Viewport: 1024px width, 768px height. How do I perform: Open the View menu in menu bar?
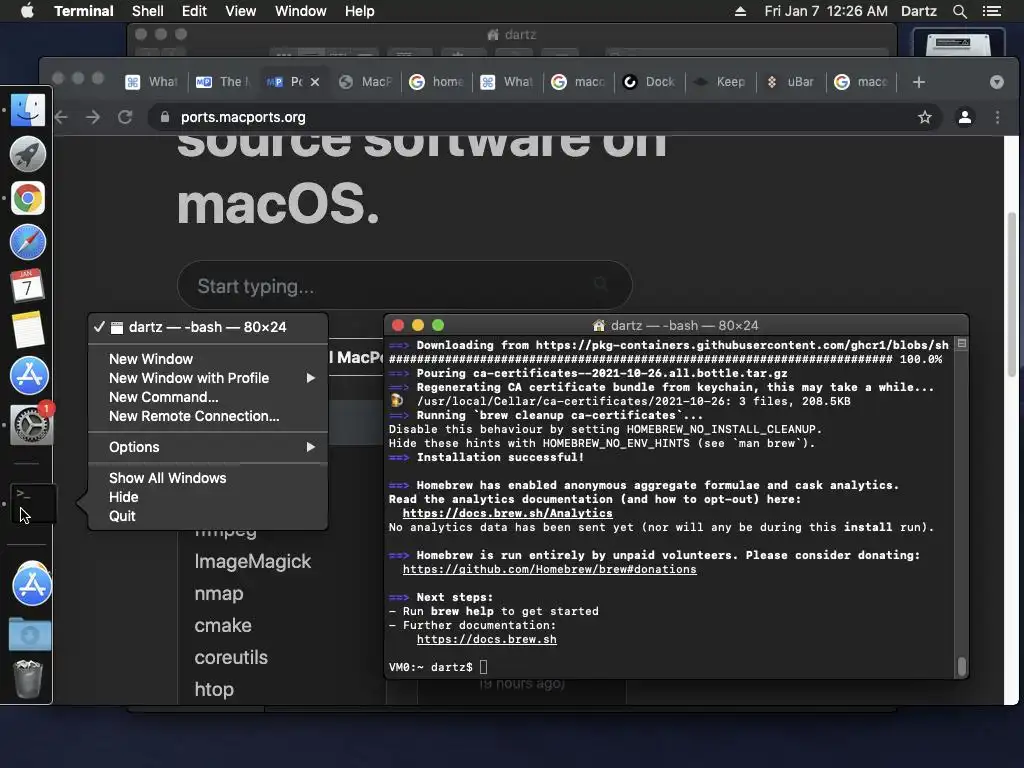240,11
